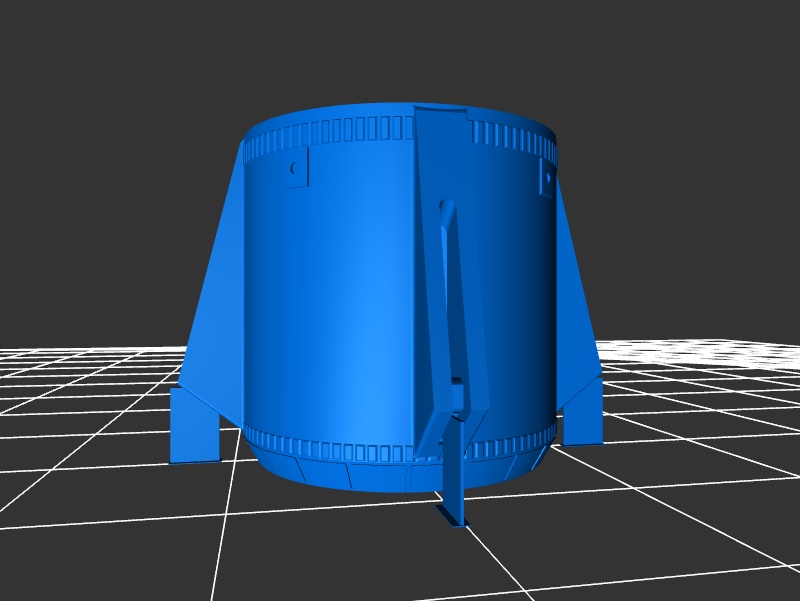Click the bright cylinder body left of the strut
The image size is (800, 601).
point(340,300)
